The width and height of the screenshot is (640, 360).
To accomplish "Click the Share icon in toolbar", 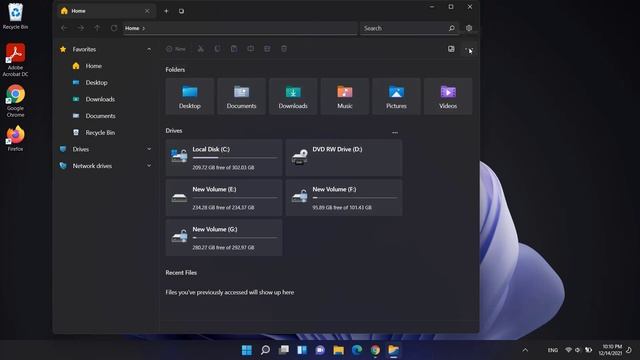I will pos(267,49).
